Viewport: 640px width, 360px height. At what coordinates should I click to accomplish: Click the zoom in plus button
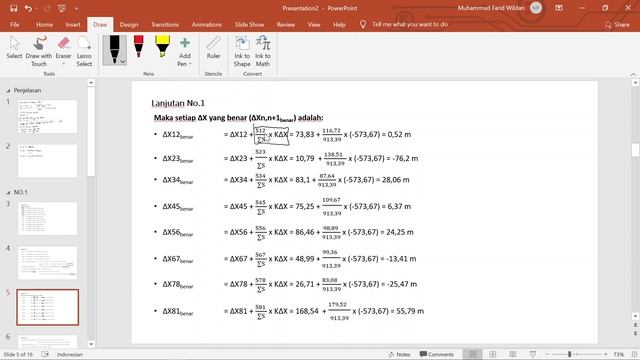[606, 354]
